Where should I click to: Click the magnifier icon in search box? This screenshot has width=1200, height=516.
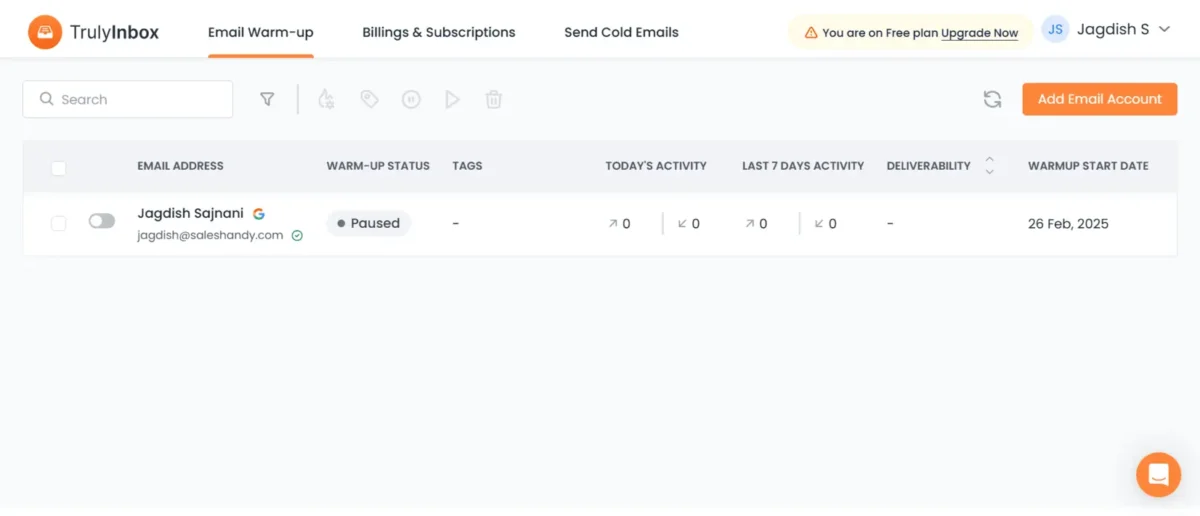click(x=46, y=99)
